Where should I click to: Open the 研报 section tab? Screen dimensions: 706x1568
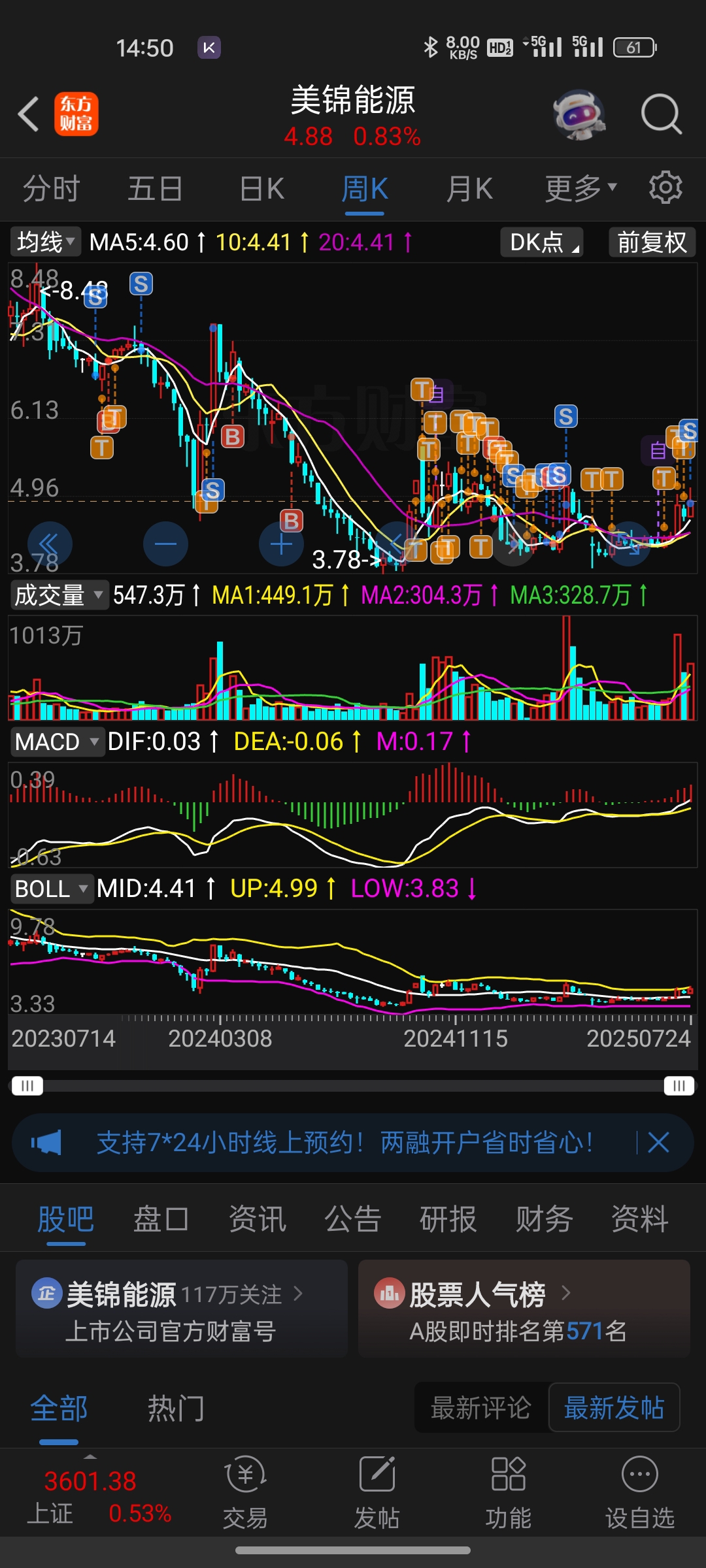tap(448, 1219)
